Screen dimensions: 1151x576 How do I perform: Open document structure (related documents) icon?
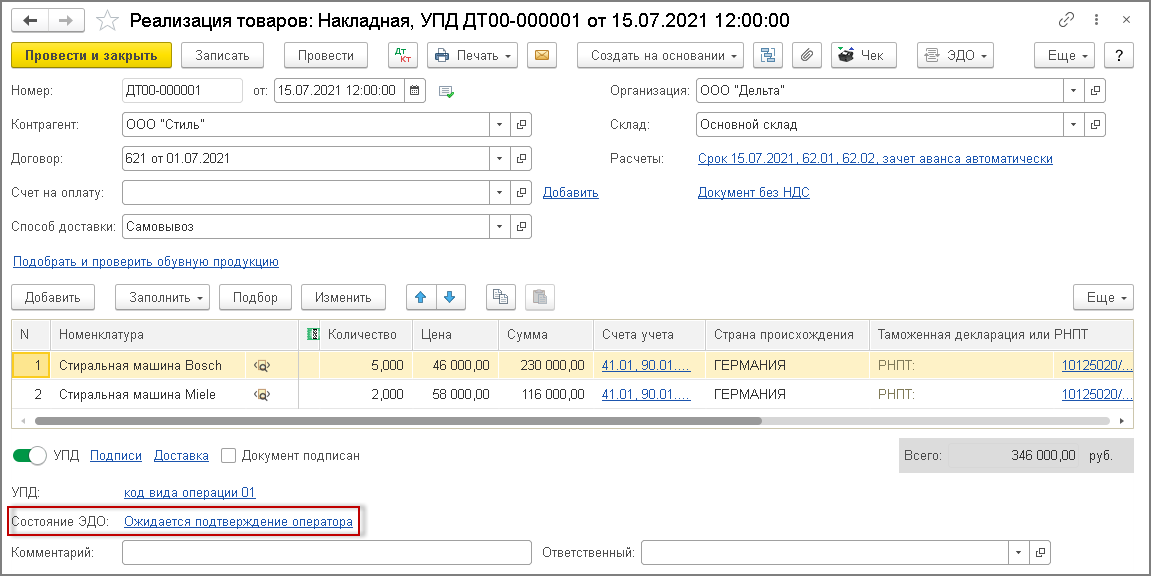(x=768, y=55)
